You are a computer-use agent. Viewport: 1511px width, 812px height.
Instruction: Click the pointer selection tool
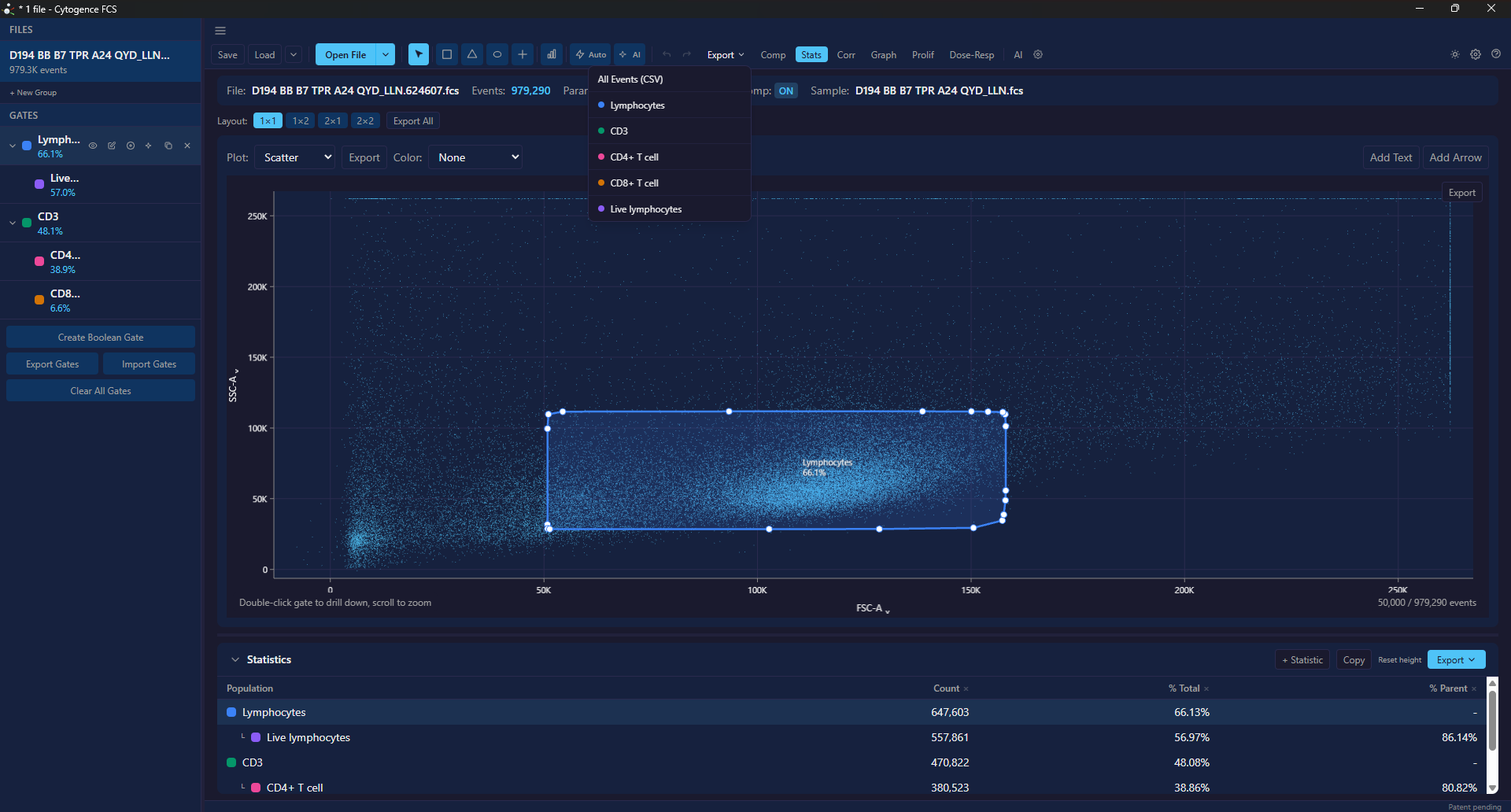point(419,54)
